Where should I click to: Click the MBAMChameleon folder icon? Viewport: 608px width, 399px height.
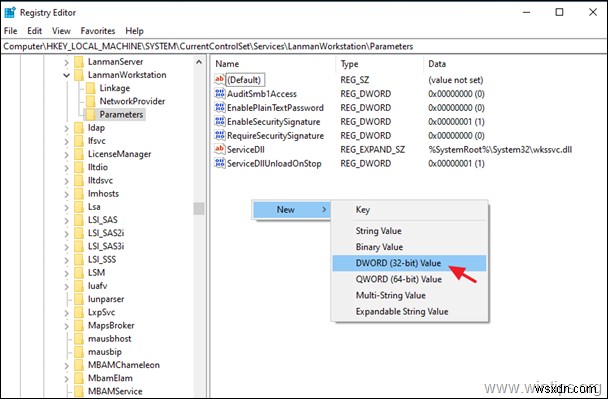79,365
